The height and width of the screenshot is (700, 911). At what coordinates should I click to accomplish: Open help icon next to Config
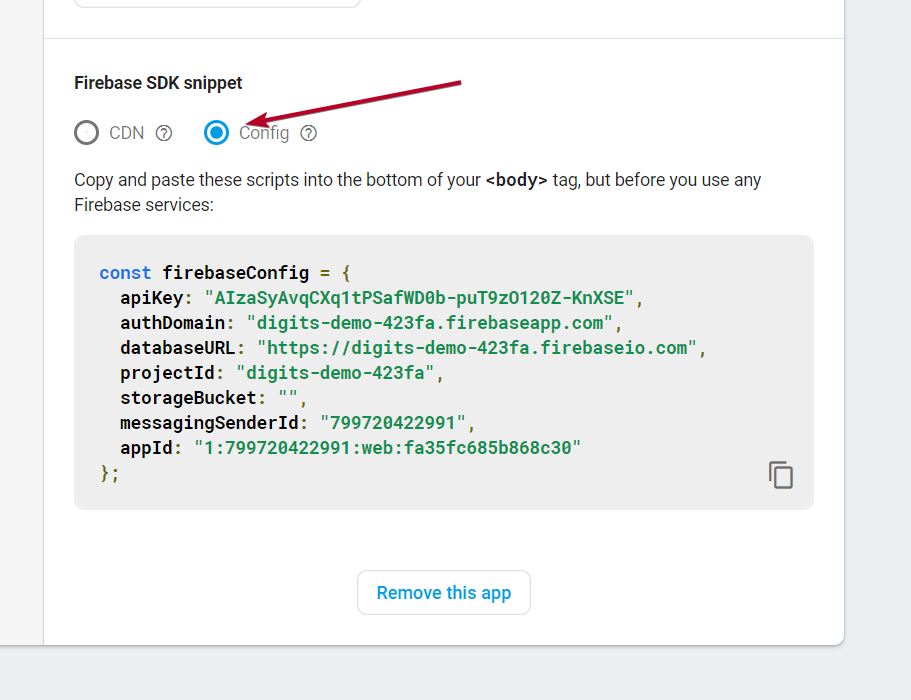[x=309, y=133]
